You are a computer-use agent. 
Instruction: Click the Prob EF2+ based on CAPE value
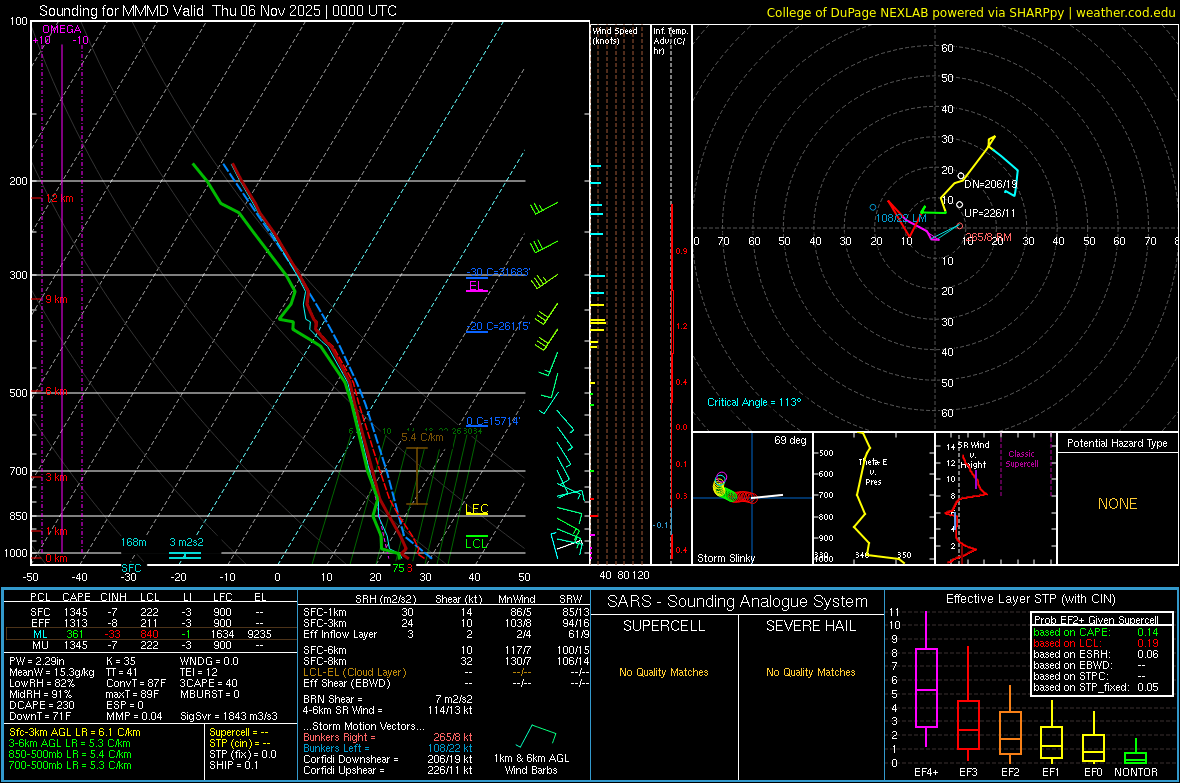coord(1096,632)
